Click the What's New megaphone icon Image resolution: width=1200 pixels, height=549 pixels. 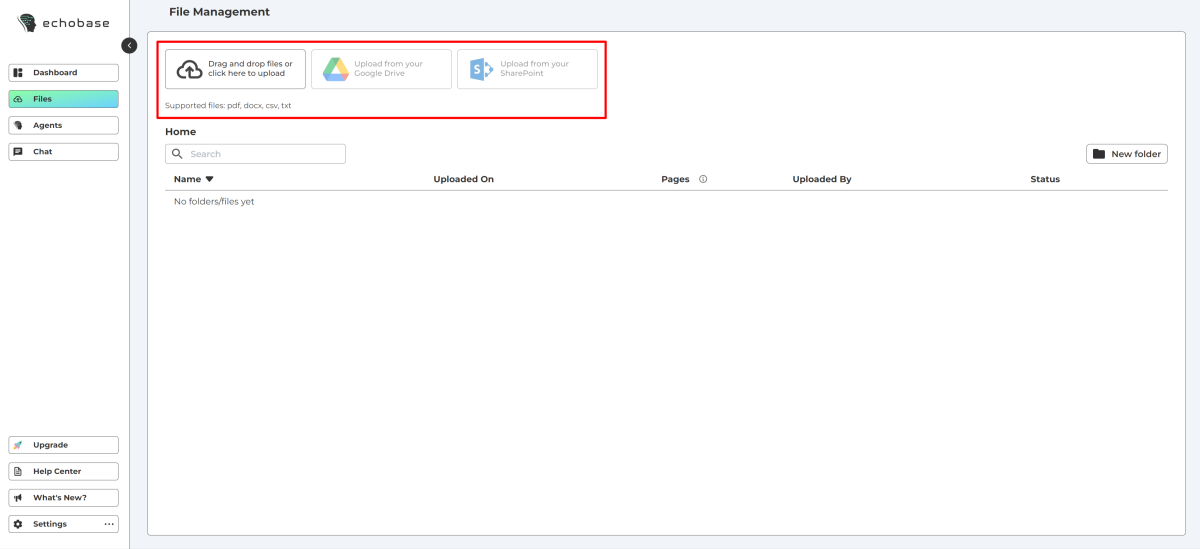click(x=18, y=497)
